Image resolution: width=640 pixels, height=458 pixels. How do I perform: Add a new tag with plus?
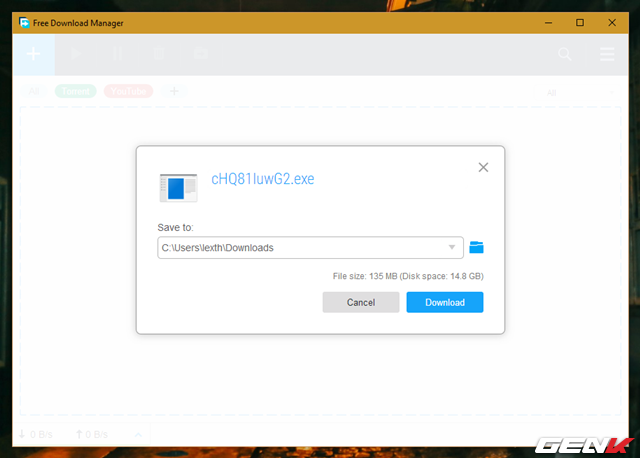pyautogui.click(x=174, y=91)
